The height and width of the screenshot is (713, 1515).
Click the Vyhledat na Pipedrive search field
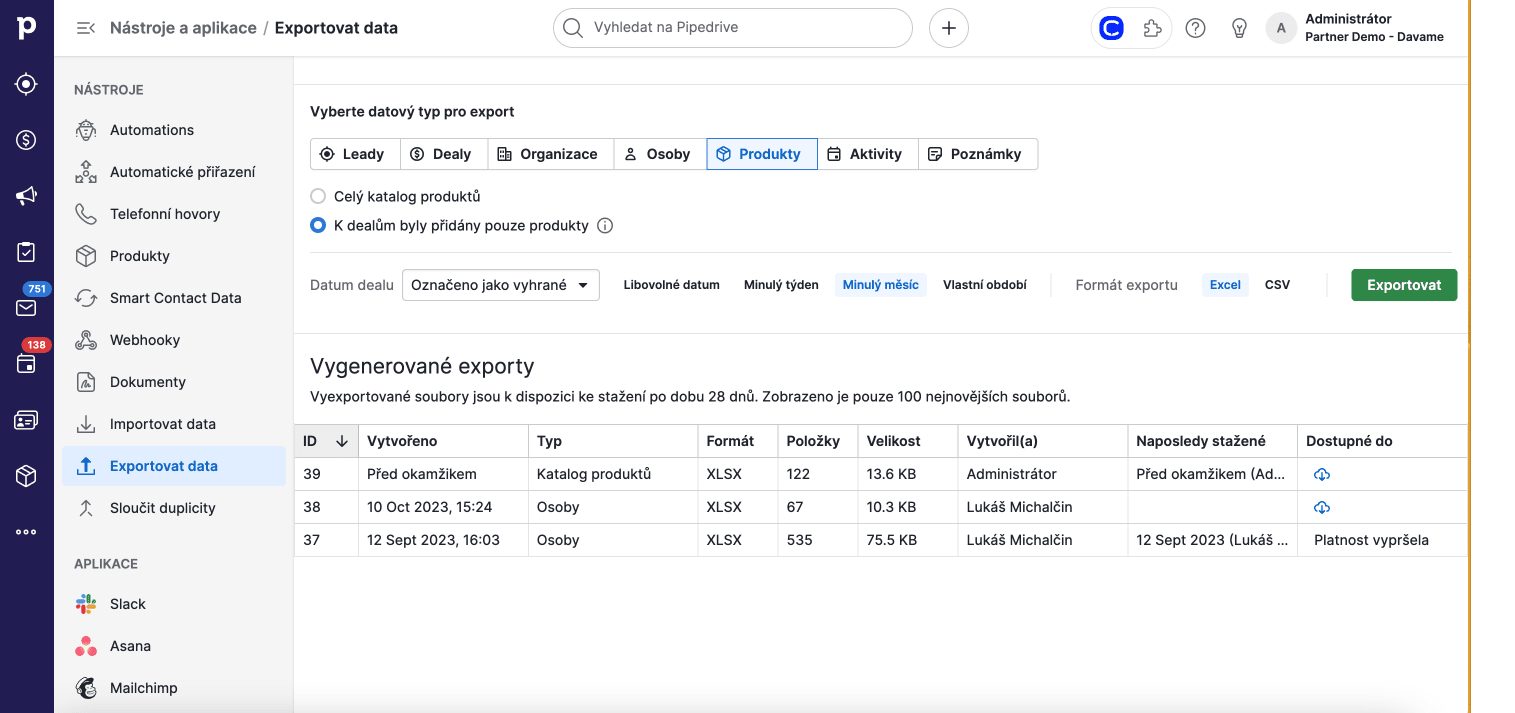(732, 28)
